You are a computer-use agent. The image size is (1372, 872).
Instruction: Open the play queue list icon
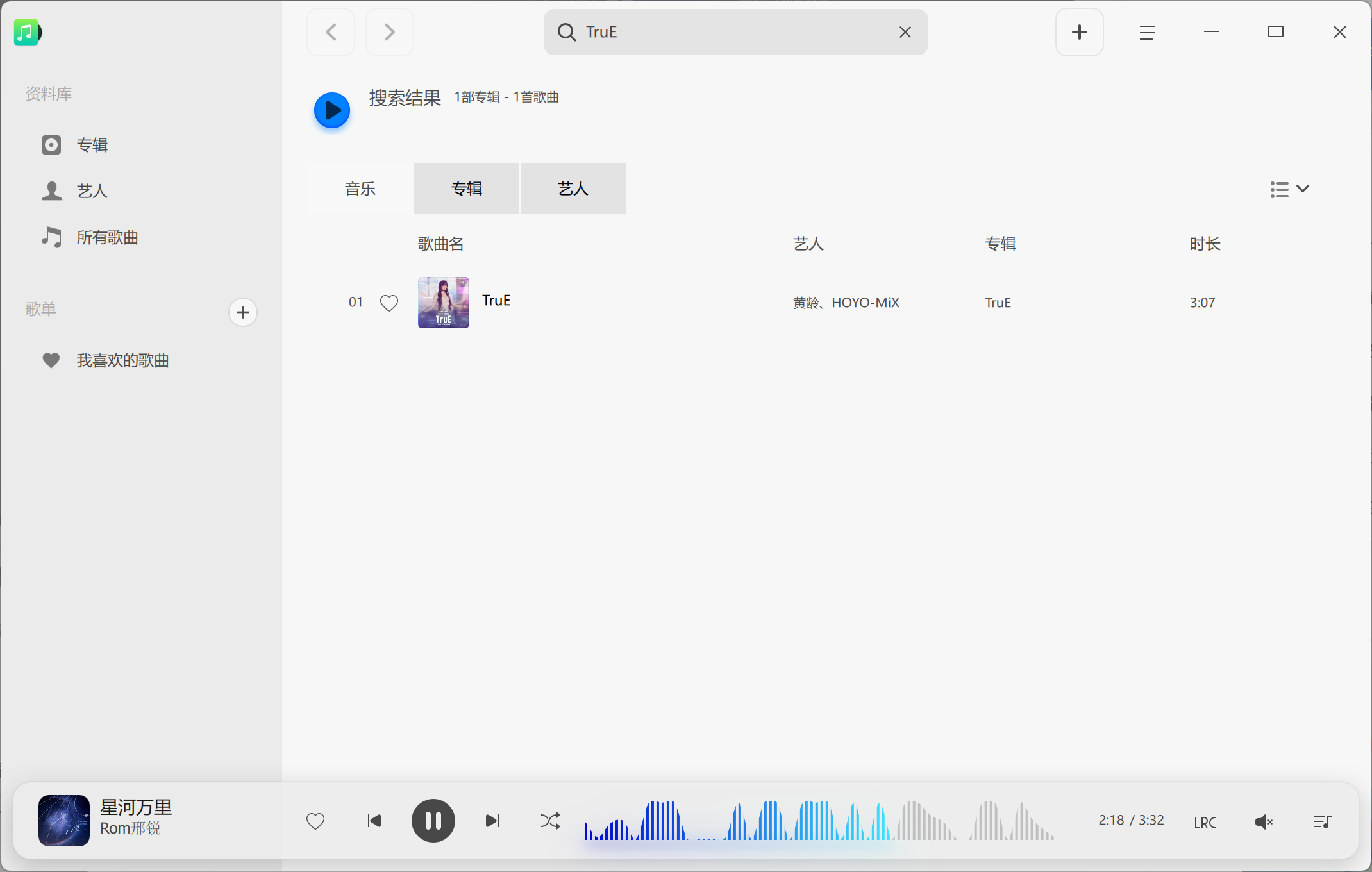click(x=1322, y=821)
